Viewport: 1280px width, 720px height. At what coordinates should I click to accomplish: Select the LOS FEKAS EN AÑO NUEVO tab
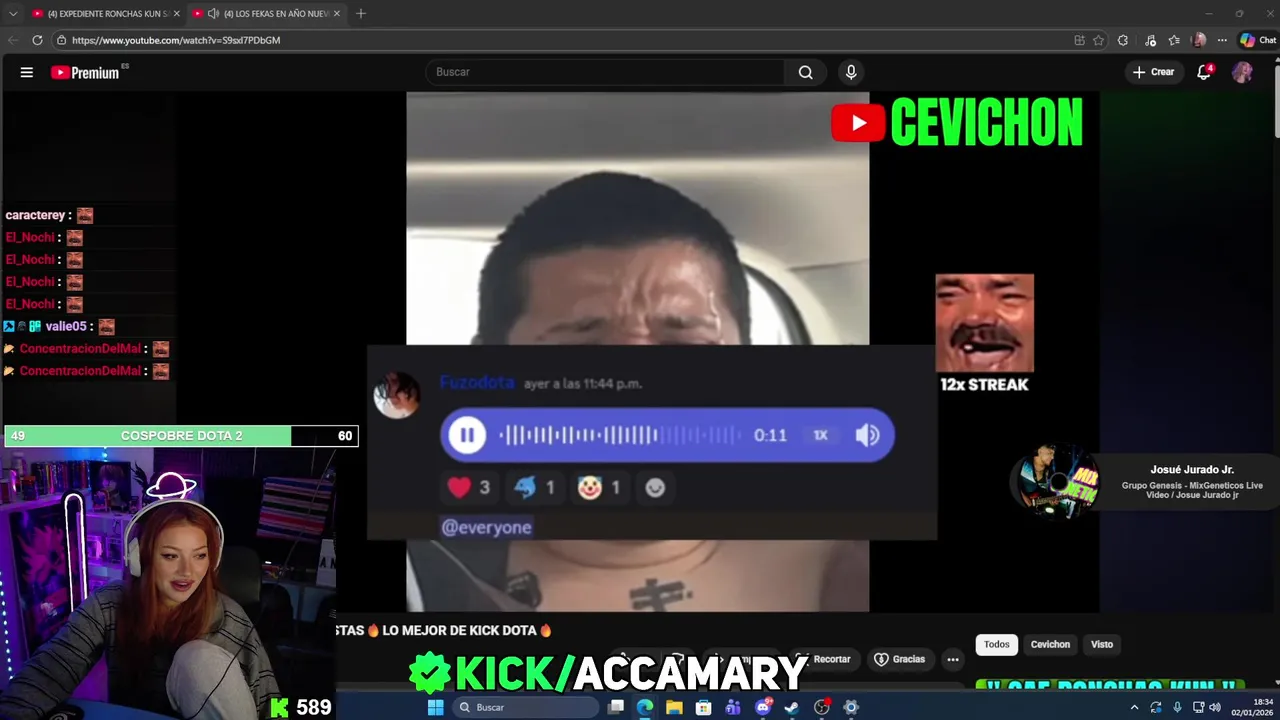click(x=267, y=13)
